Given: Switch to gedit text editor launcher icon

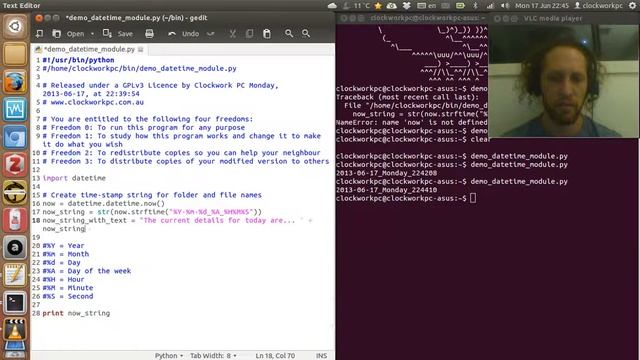Looking at the screenshot, I should [x=15, y=275].
